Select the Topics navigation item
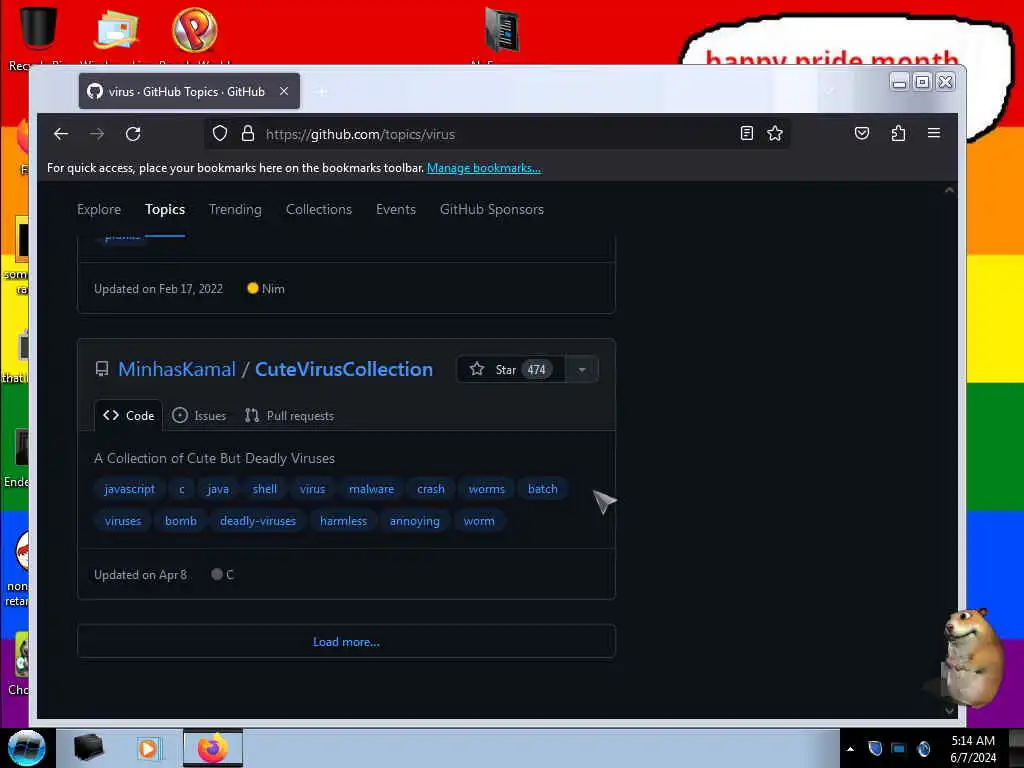The width and height of the screenshot is (1024, 768). 165,209
